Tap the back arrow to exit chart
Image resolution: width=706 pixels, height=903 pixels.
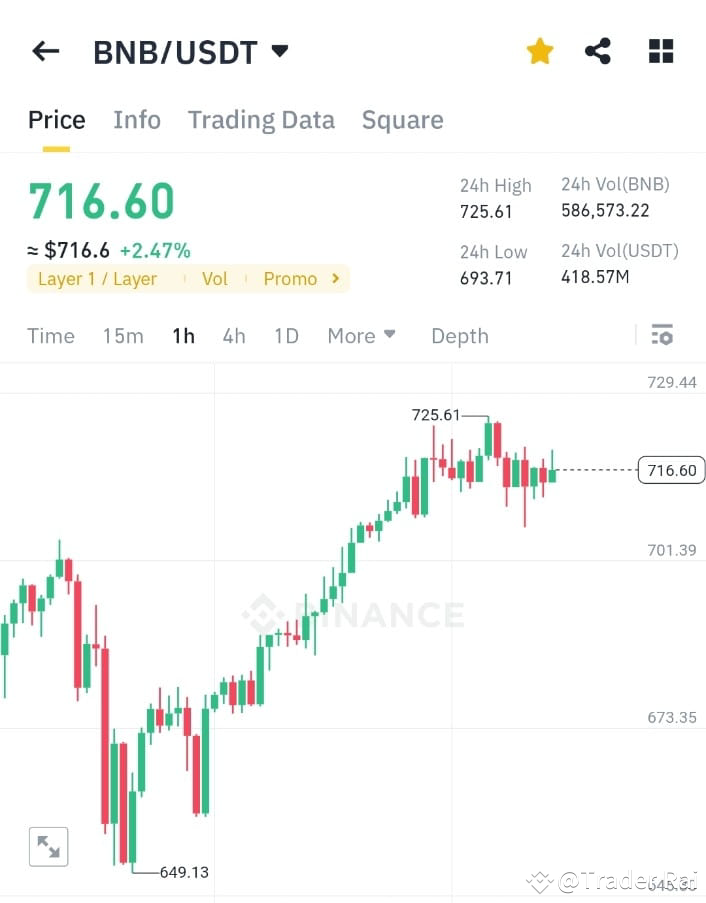[x=45, y=51]
